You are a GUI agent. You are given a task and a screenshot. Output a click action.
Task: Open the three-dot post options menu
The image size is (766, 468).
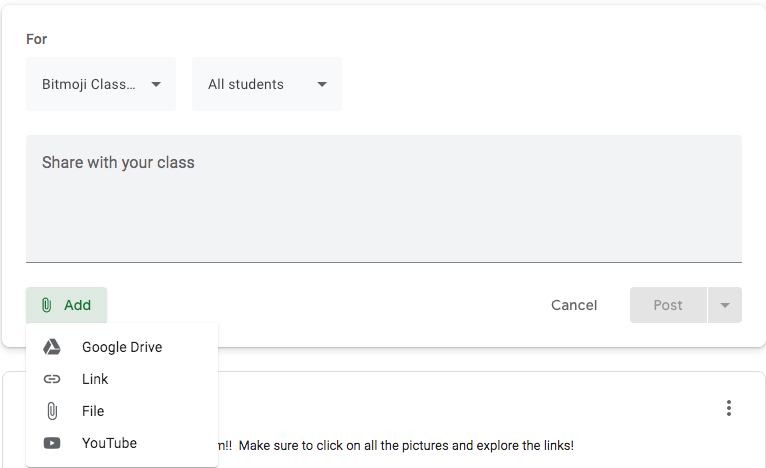point(729,408)
